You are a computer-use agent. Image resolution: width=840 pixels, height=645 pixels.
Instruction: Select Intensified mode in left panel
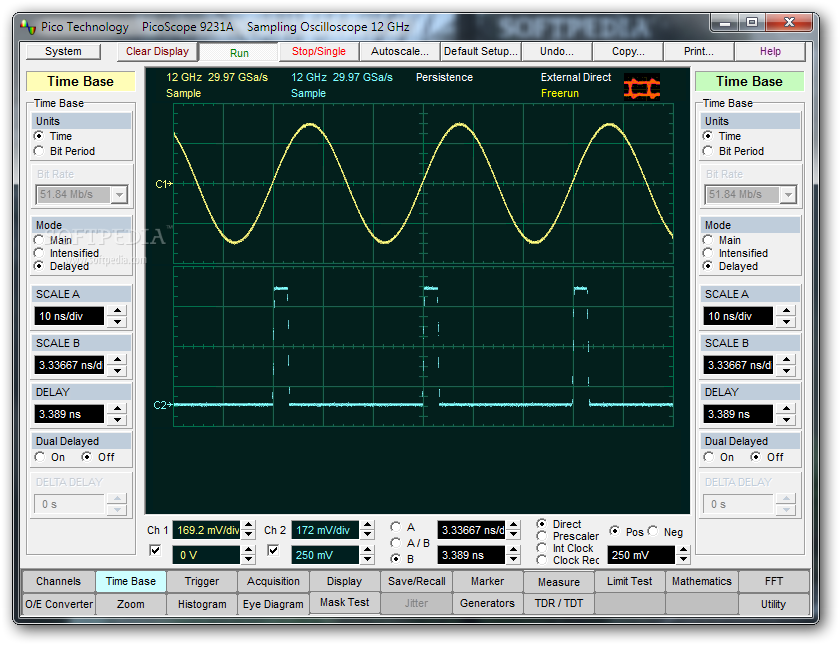point(39,253)
